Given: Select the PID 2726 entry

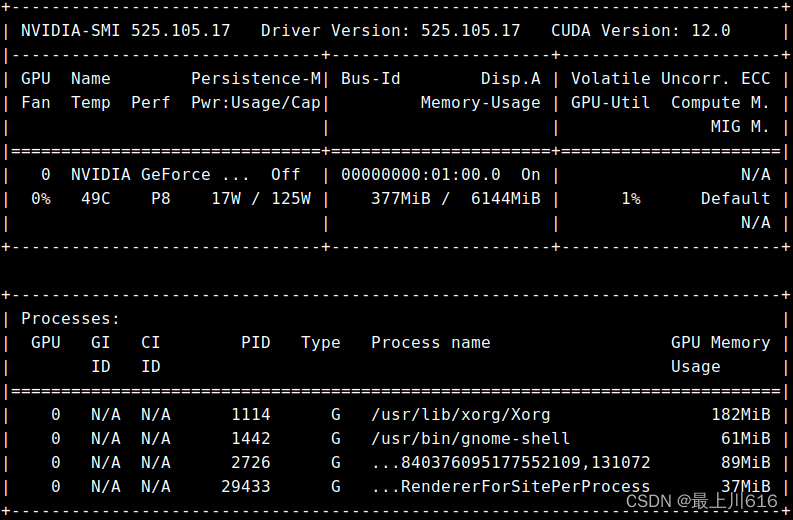Looking at the screenshot, I should [x=251, y=463].
